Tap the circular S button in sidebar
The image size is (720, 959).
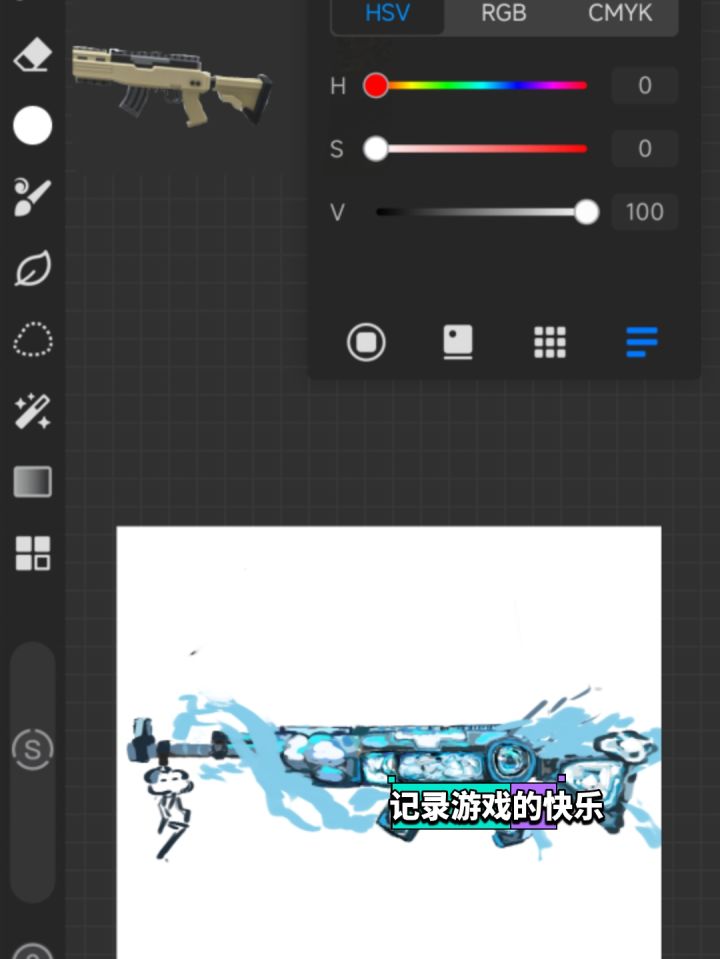coord(32,749)
